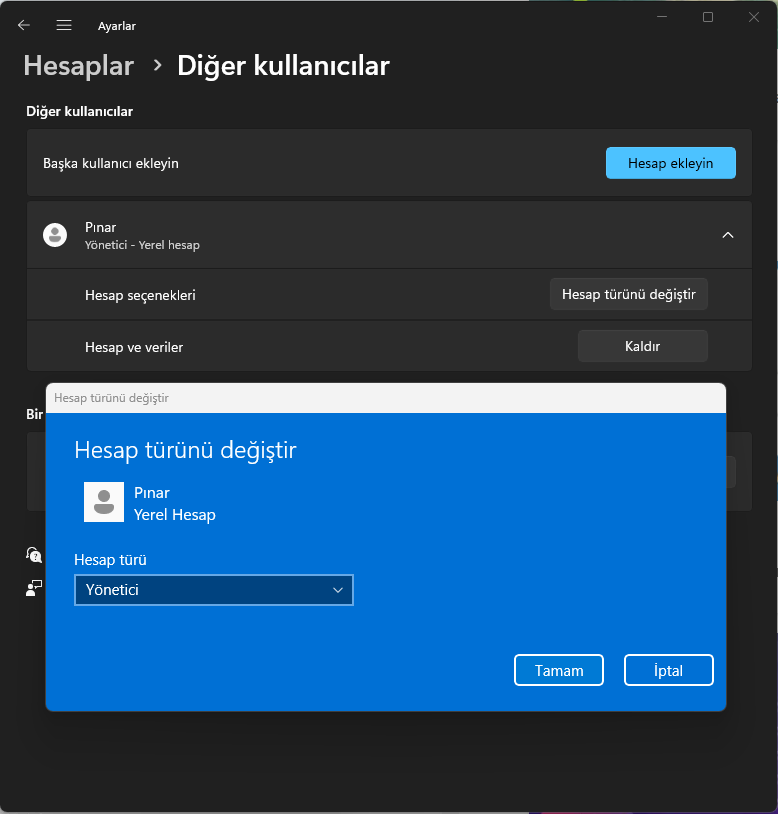Screen dimensions: 778x814
Task: Click the Hesap ekleyin button
Action: pyautogui.click(x=671, y=163)
